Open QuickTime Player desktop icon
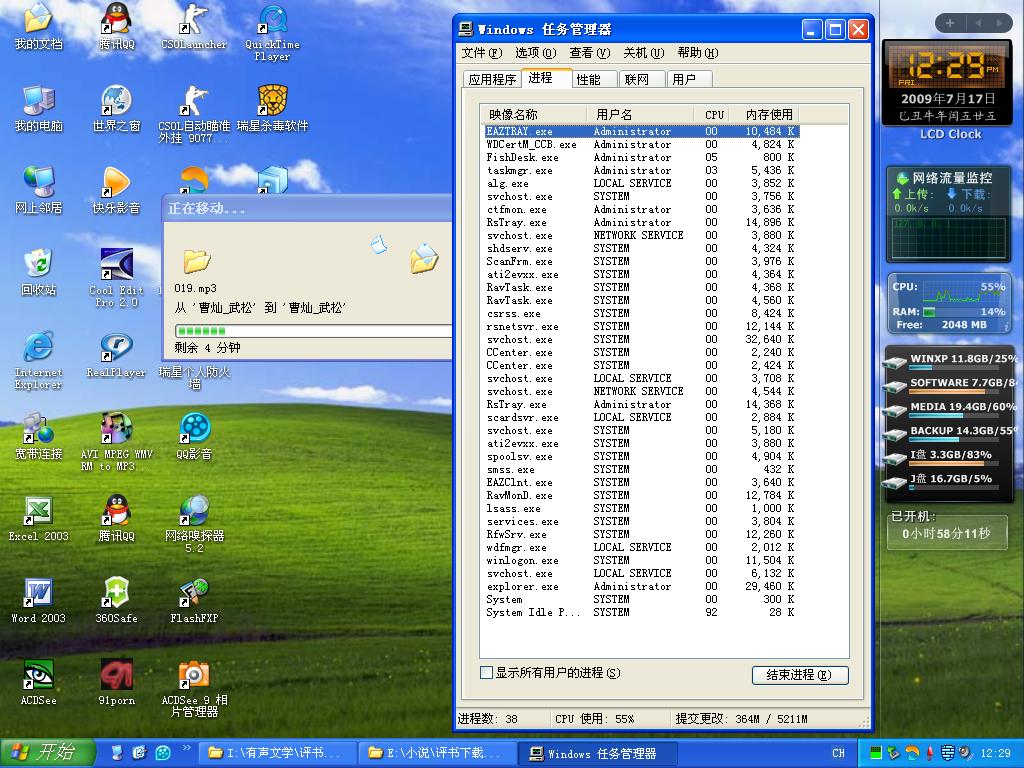The width and height of the screenshot is (1024, 768). 272,22
